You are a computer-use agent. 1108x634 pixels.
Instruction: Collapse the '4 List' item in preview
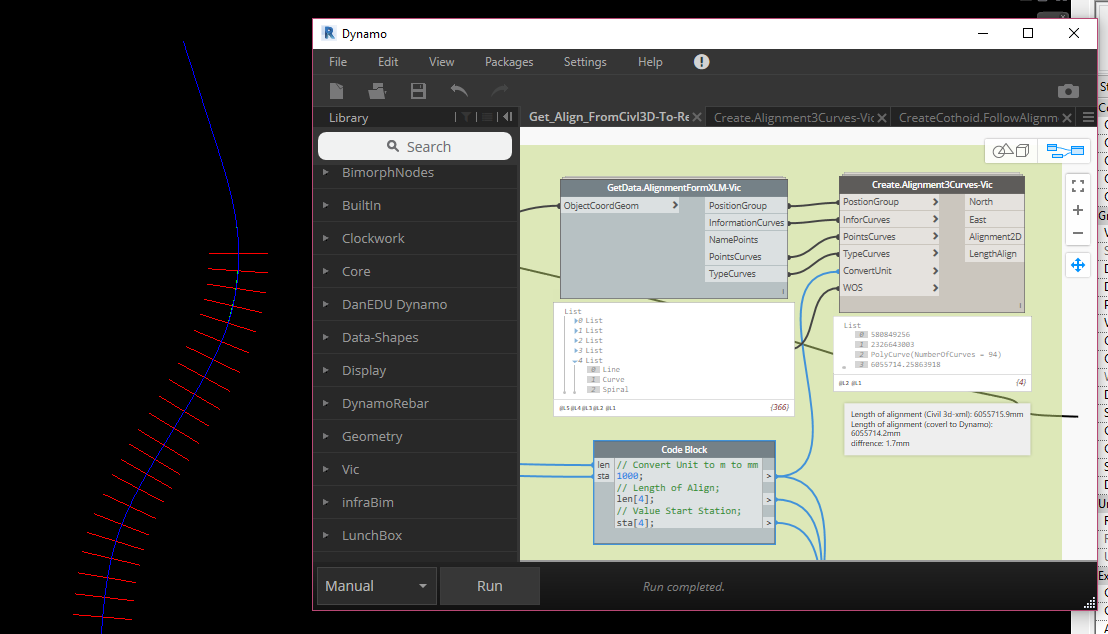(575, 360)
